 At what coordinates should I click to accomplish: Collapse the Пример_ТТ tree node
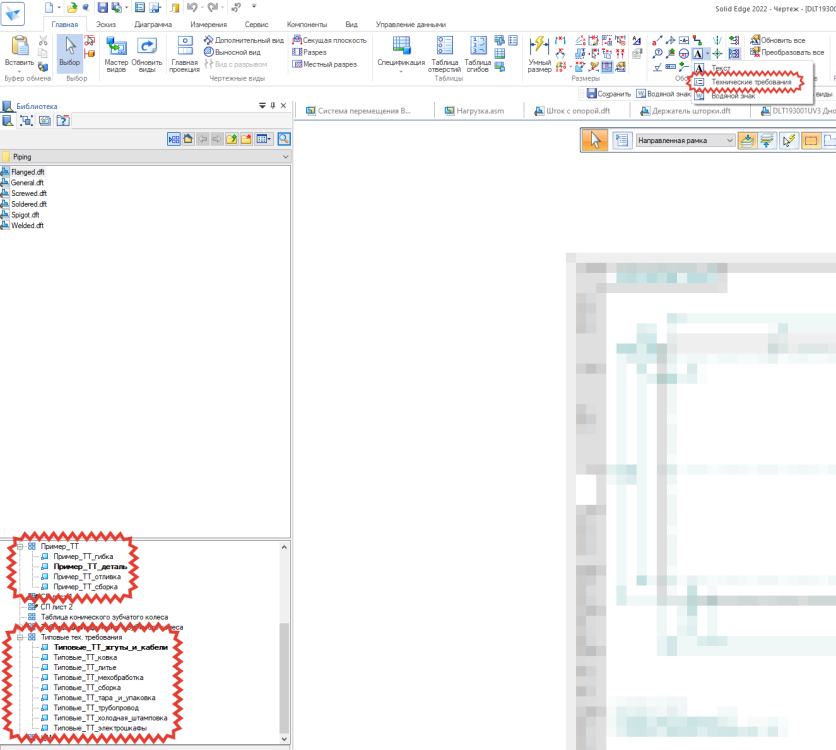(20, 546)
